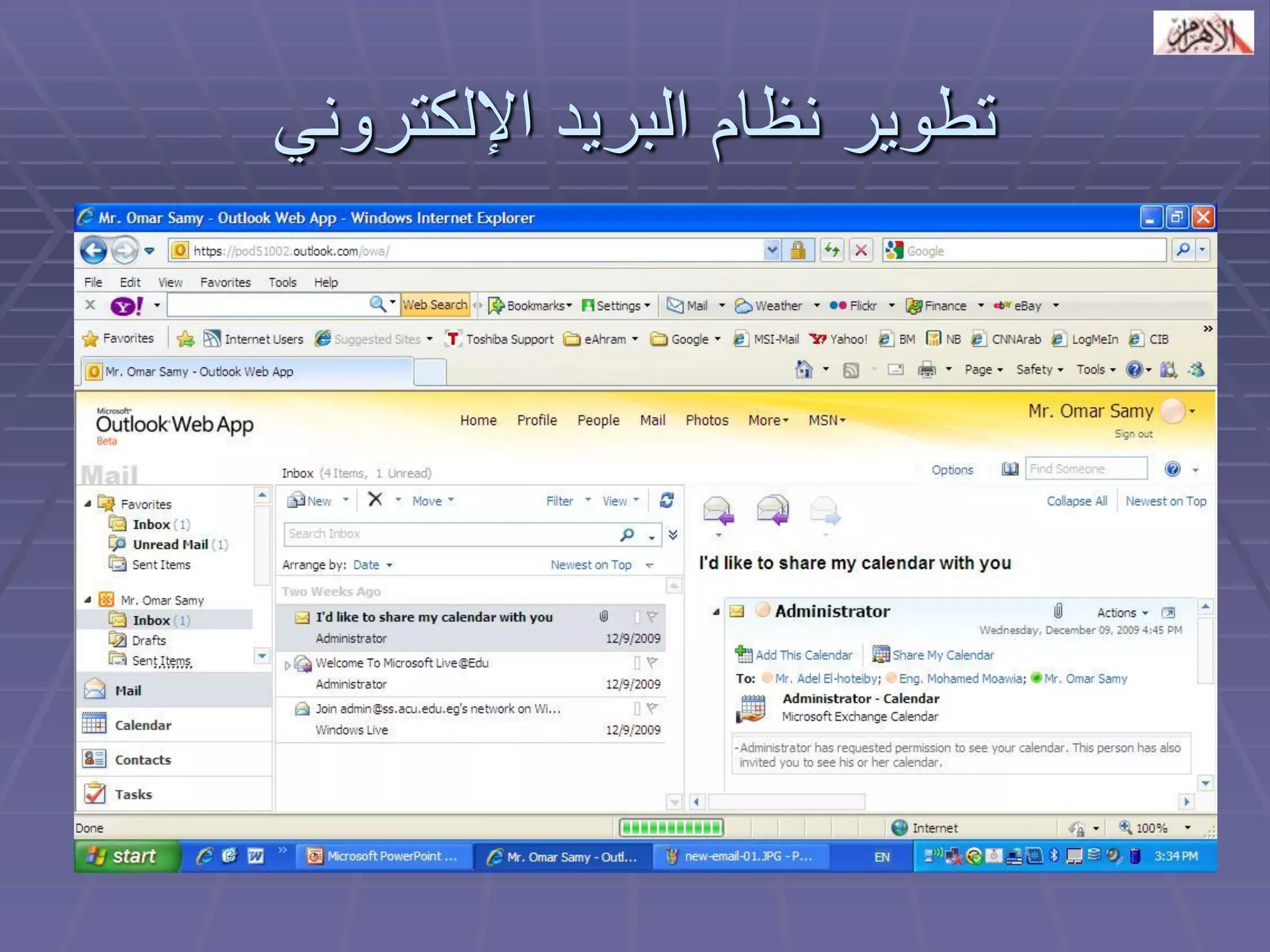Click the Options link
This screenshot has height=952, width=1270.
pos(952,470)
